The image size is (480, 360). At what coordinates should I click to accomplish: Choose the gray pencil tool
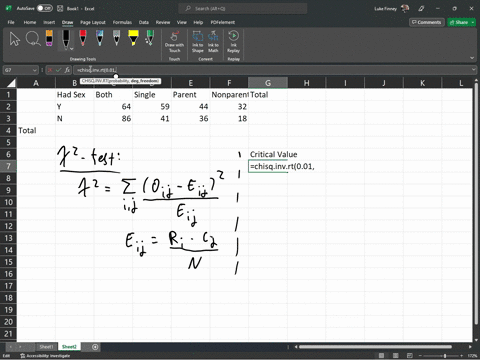pyautogui.click(x=116, y=38)
